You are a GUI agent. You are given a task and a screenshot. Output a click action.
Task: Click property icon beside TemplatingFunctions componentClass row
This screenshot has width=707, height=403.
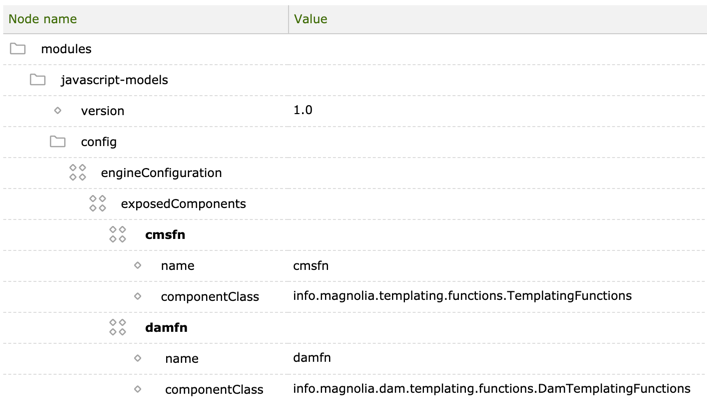138,296
